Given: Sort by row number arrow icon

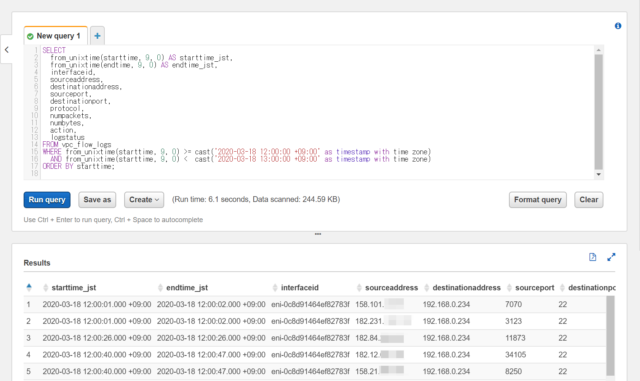Looking at the screenshot, I should [x=29, y=287].
